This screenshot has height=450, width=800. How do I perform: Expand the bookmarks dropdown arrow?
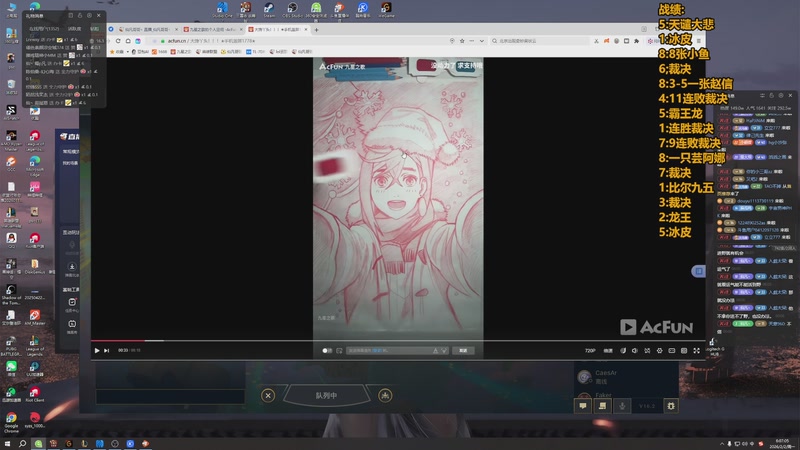pos(128,52)
